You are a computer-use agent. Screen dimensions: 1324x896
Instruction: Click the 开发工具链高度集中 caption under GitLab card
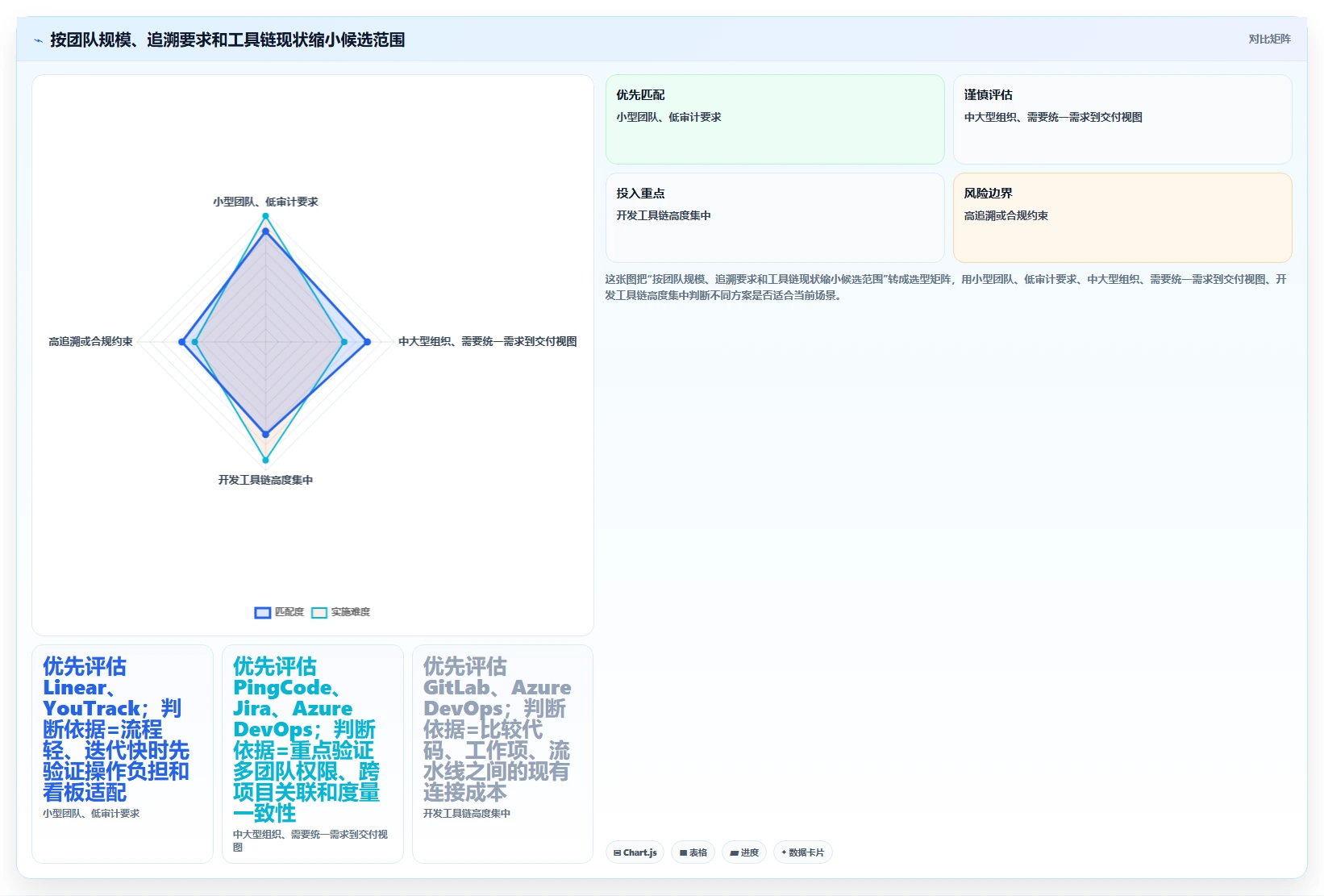pos(467,814)
